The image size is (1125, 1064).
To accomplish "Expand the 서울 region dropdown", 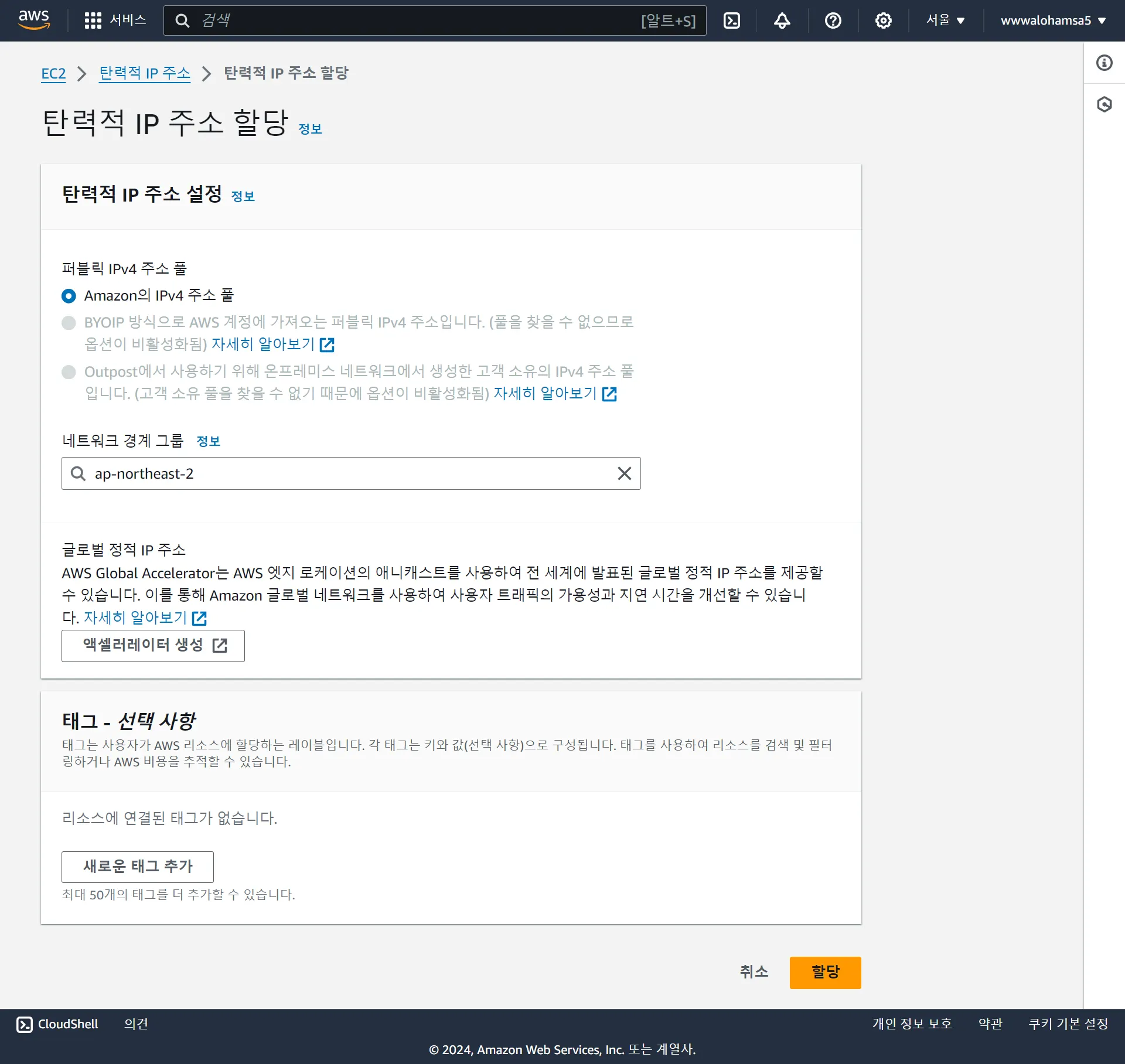I will pyautogui.click(x=945, y=21).
